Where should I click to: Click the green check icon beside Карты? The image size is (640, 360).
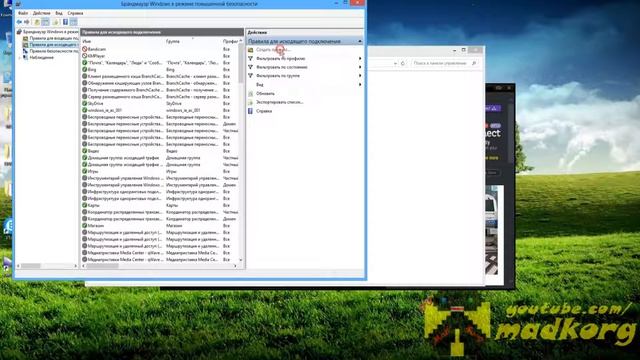84,205
